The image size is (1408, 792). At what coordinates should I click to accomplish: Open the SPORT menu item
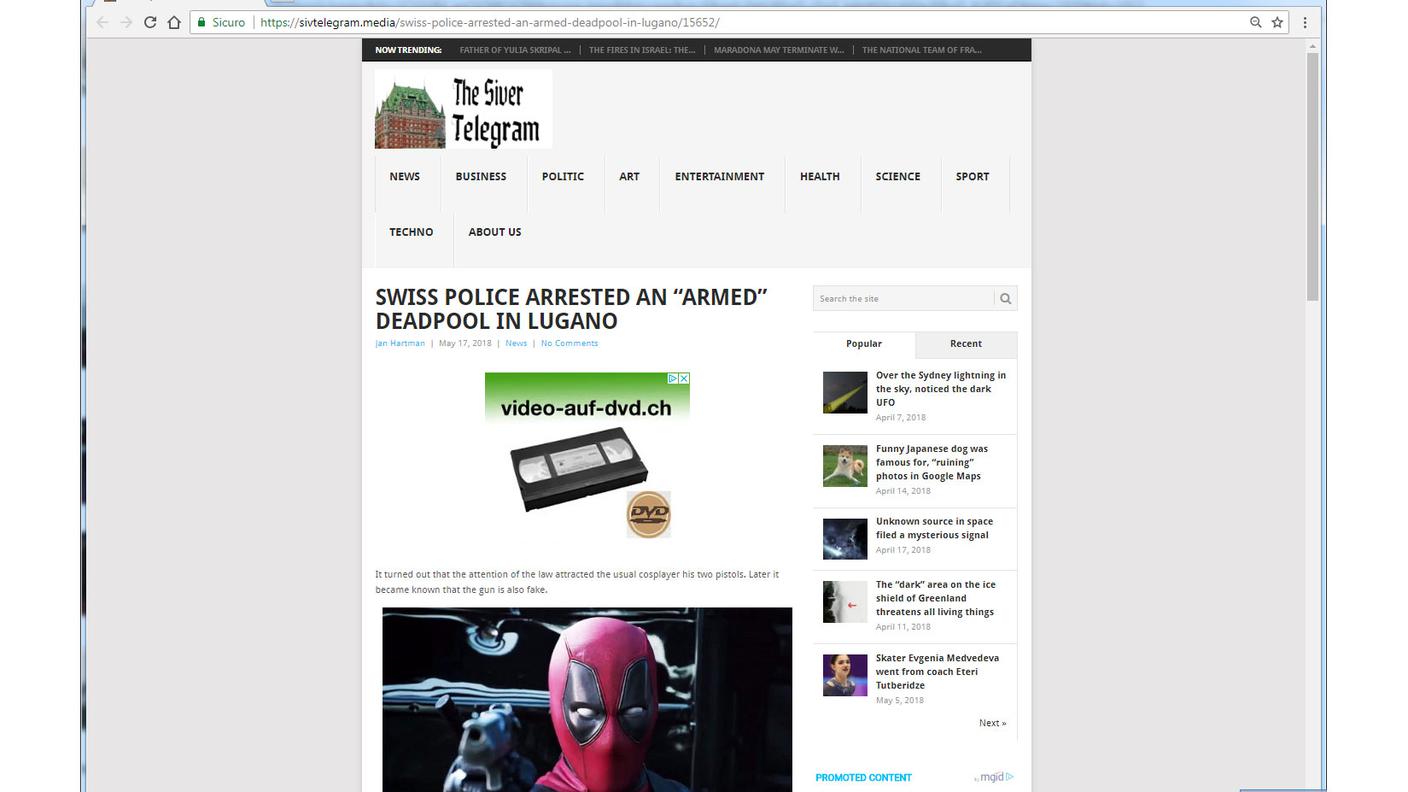point(972,176)
